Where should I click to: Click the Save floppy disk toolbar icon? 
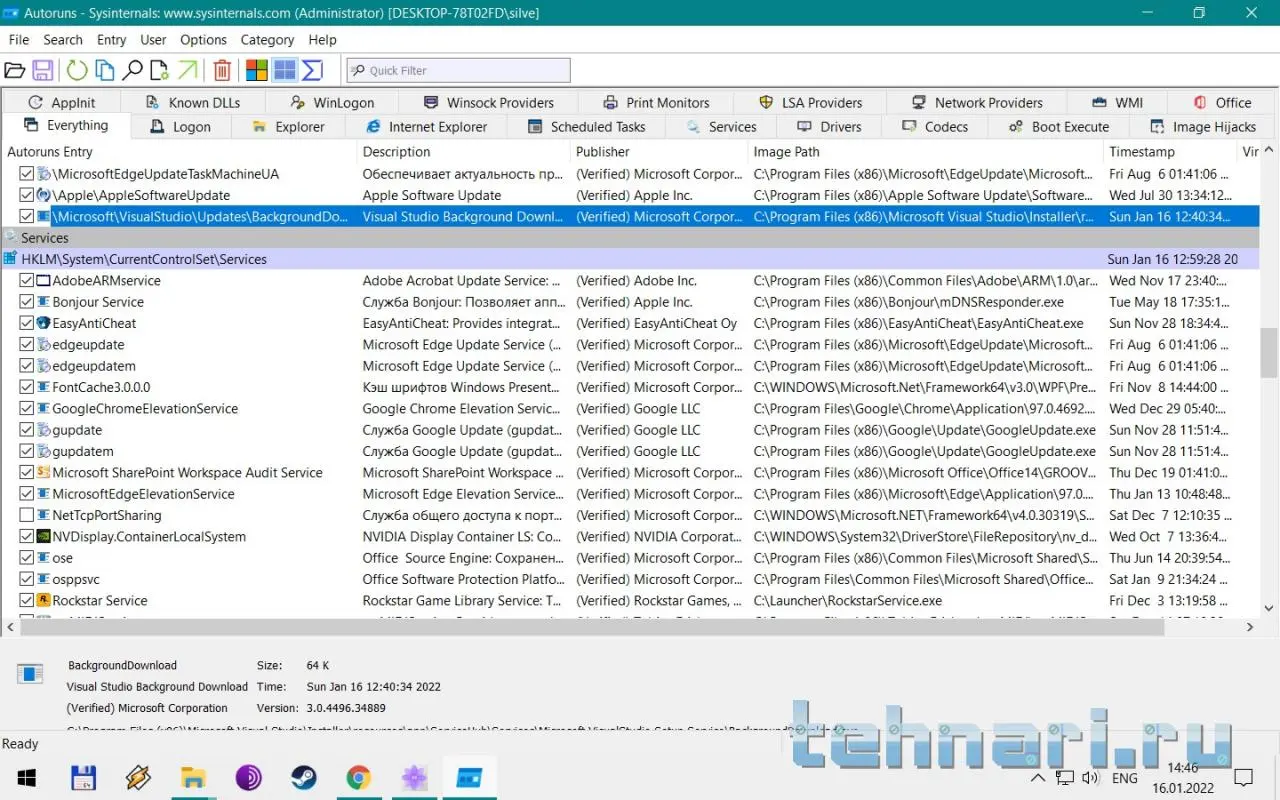[43, 70]
